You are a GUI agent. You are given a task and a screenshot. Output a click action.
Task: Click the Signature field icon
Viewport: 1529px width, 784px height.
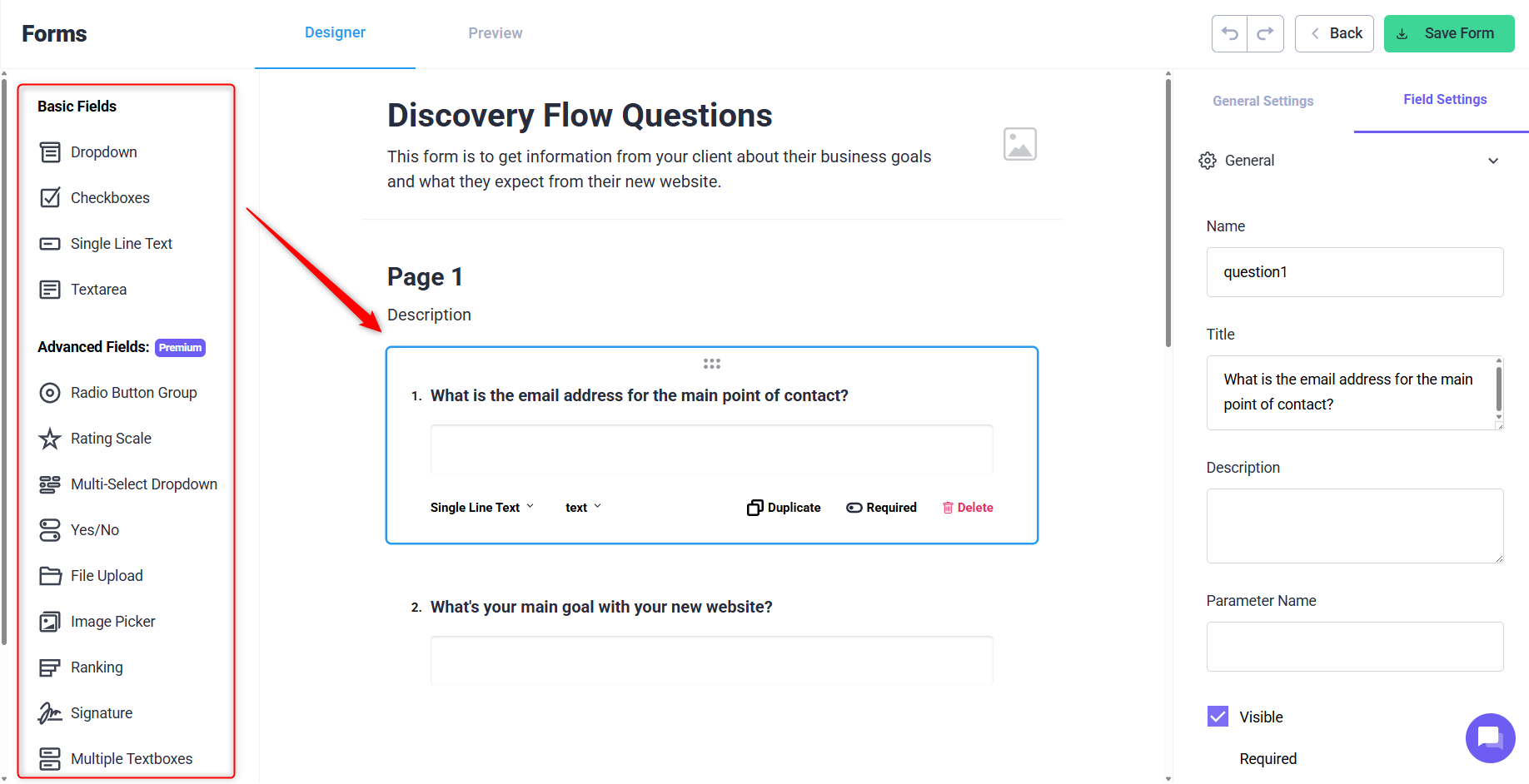(50, 713)
